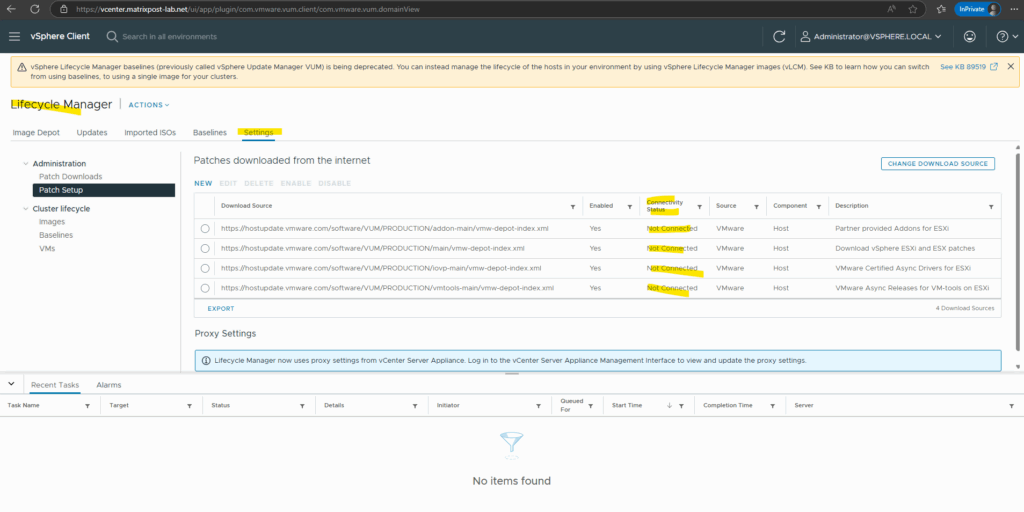Viewport: 1024px width, 512px height.
Task: Click NEW to add a download source
Action: pyautogui.click(x=203, y=184)
